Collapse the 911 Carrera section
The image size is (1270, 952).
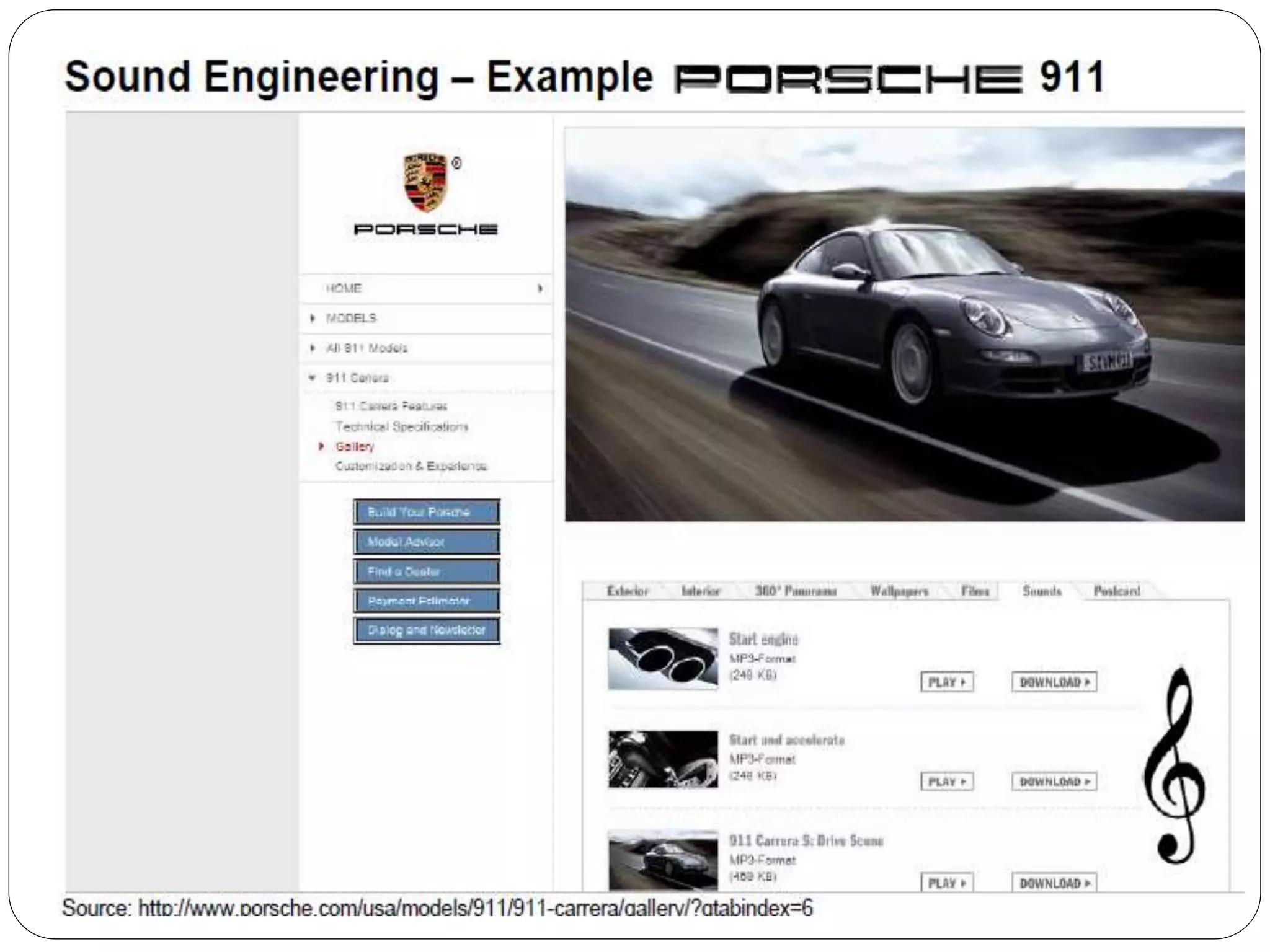coord(313,377)
